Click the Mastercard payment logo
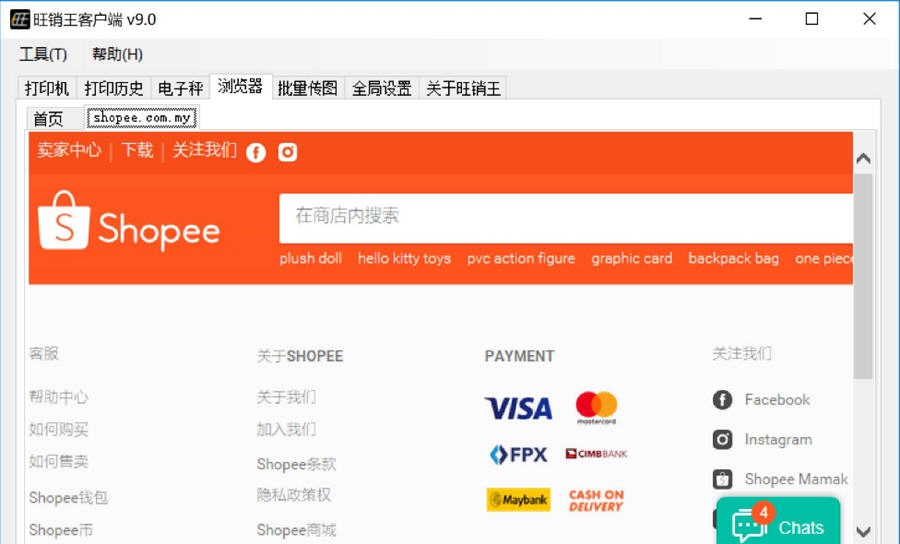This screenshot has height=544, width=900. click(x=596, y=407)
